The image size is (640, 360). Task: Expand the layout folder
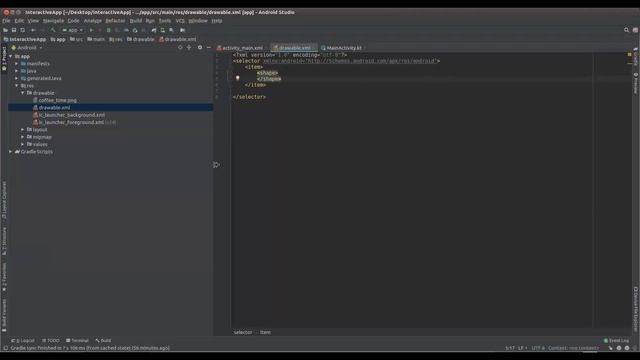[x=23, y=130]
